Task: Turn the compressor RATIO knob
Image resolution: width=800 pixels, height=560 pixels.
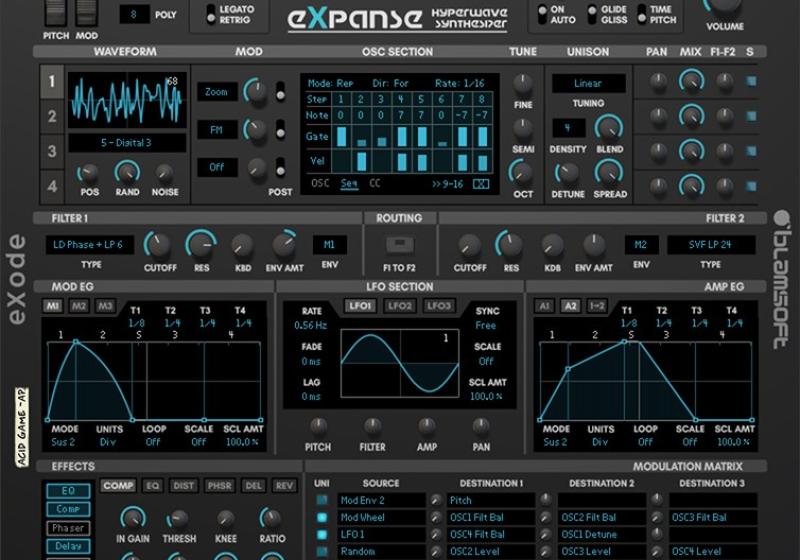Action: [x=271, y=519]
